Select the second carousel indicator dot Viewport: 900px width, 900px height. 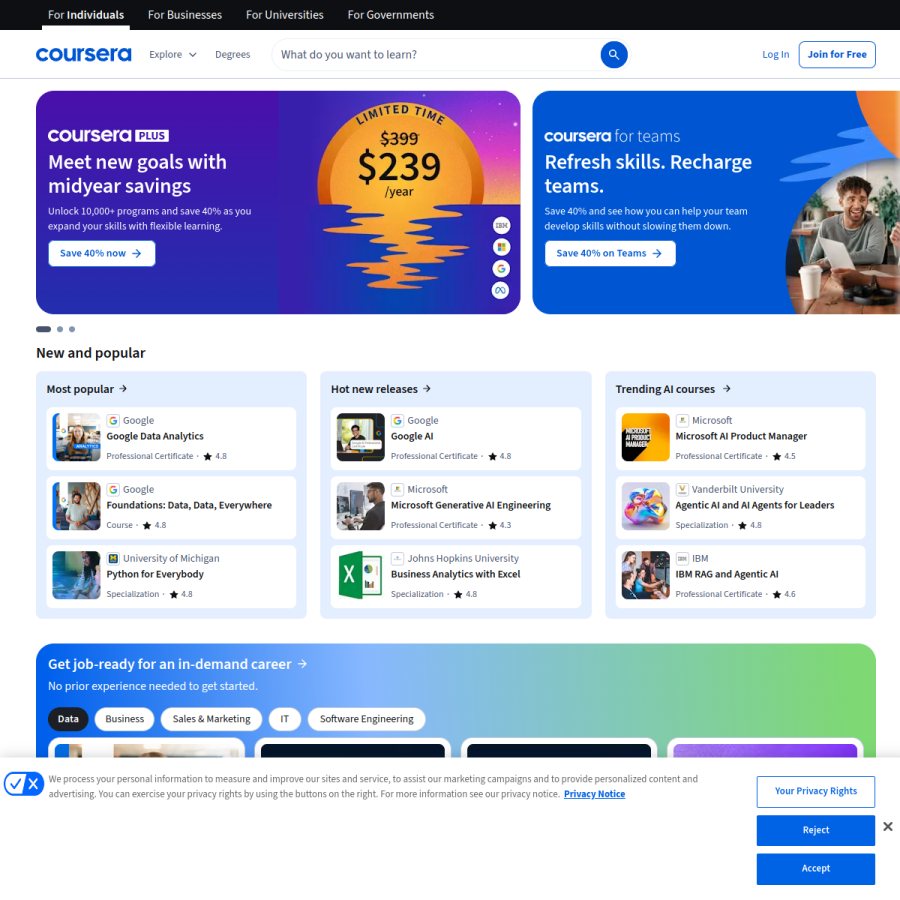(x=60, y=329)
